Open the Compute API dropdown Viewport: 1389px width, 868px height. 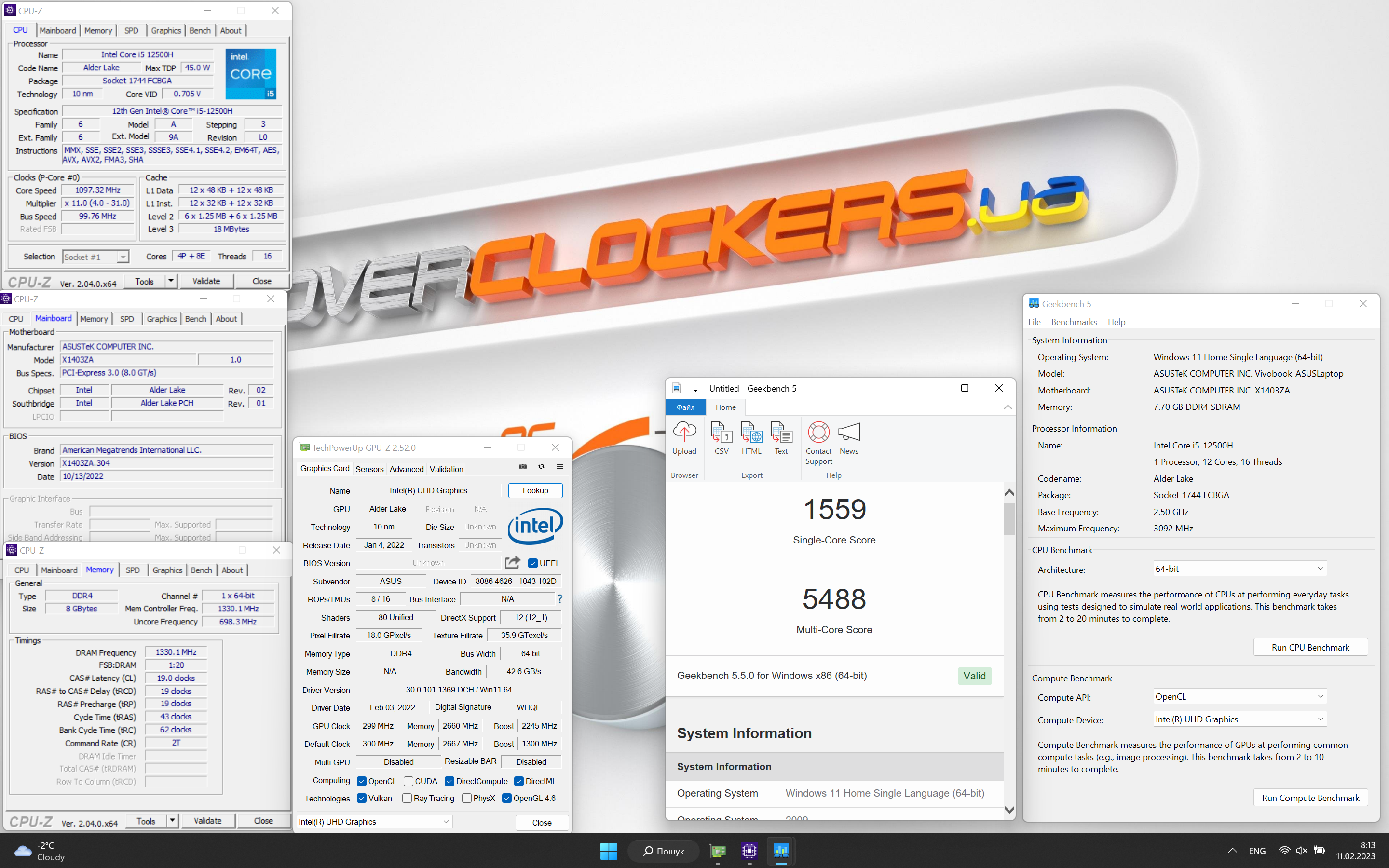(x=1240, y=696)
